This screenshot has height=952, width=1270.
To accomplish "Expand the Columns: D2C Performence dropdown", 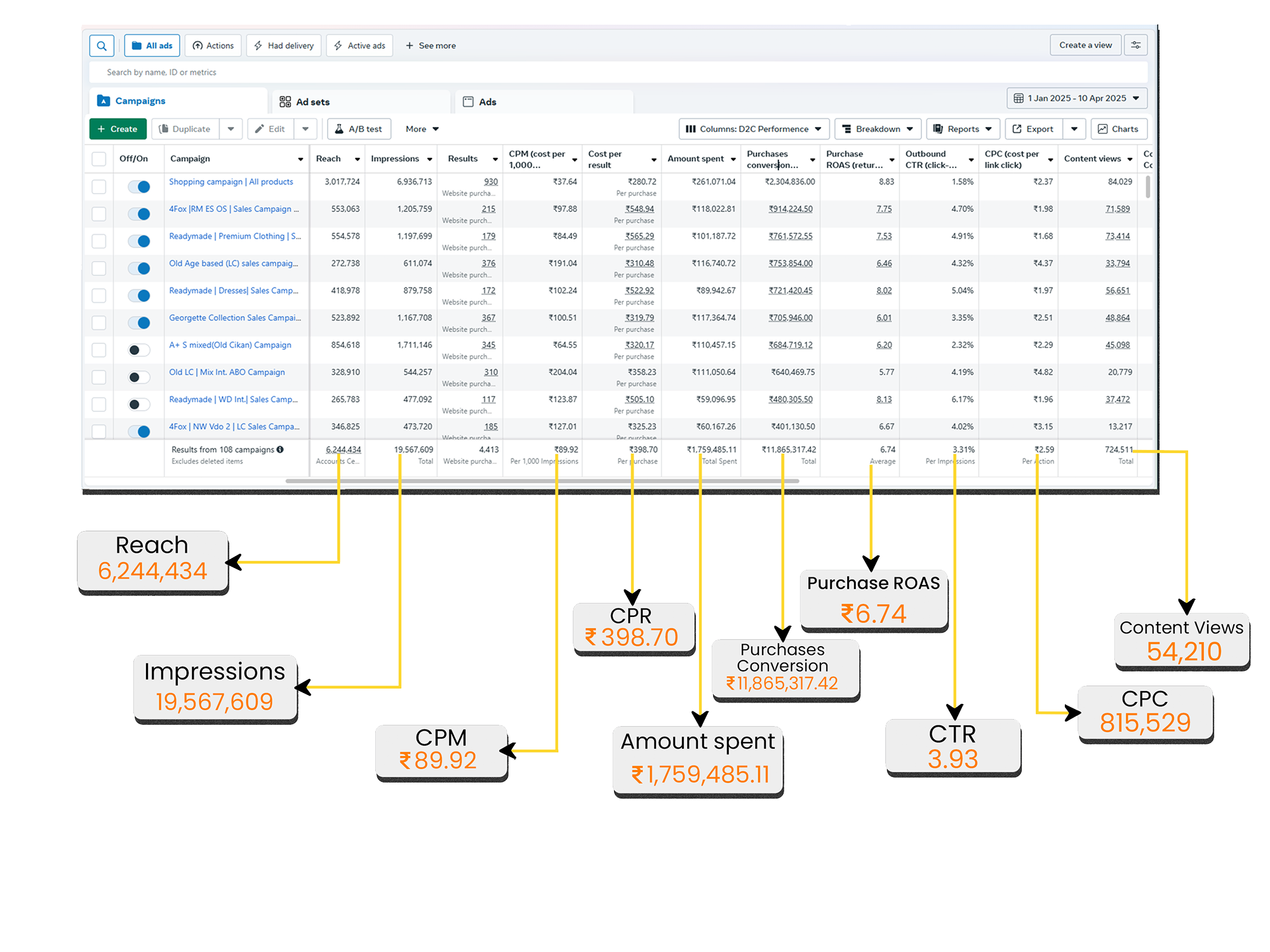I will [753, 129].
